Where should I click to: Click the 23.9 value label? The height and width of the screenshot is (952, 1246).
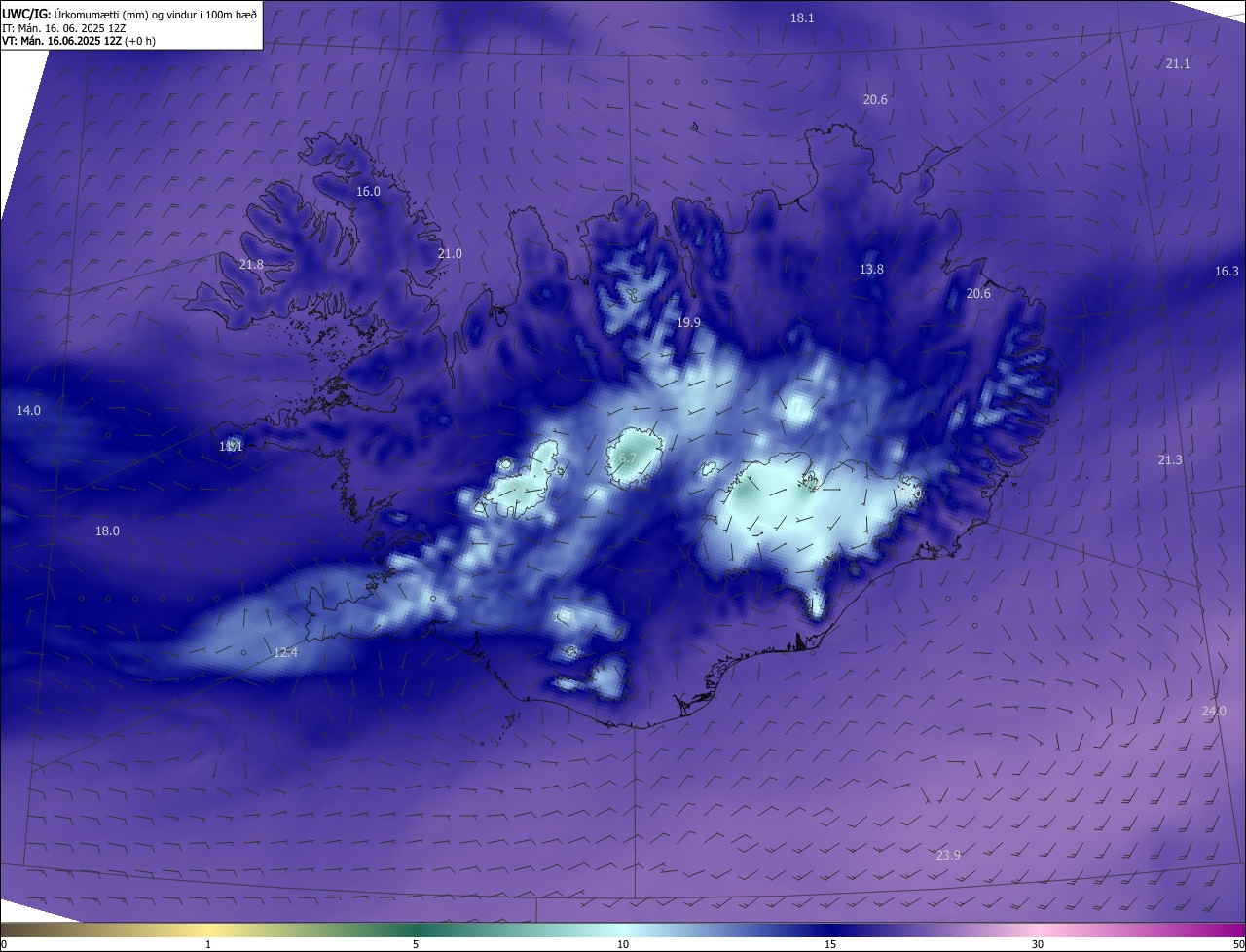[x=948, y=856]
